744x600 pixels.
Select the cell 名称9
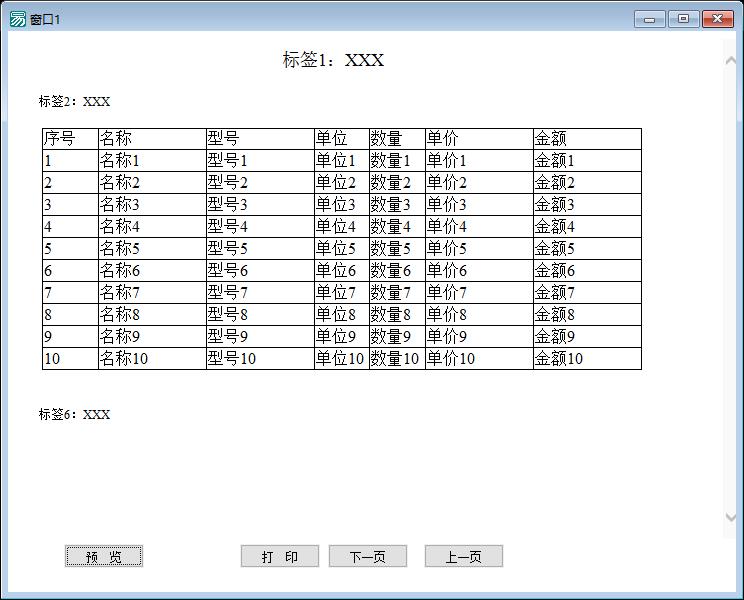152,336
